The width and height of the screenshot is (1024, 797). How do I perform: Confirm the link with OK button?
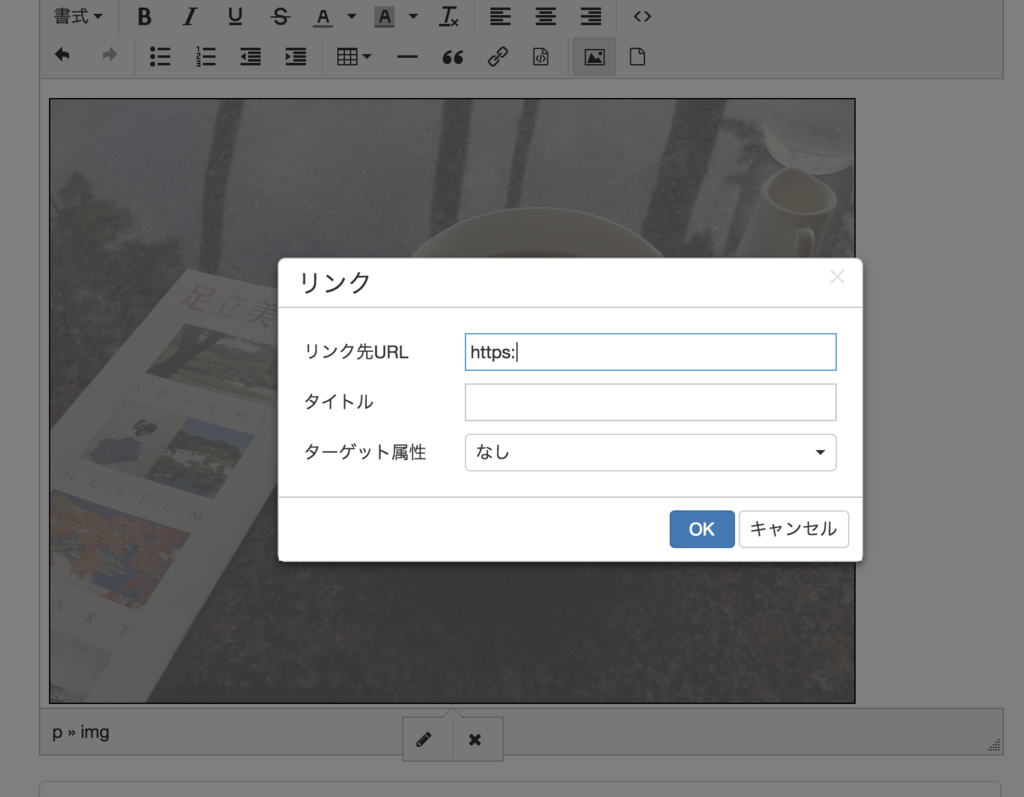[x=702, y=529]
